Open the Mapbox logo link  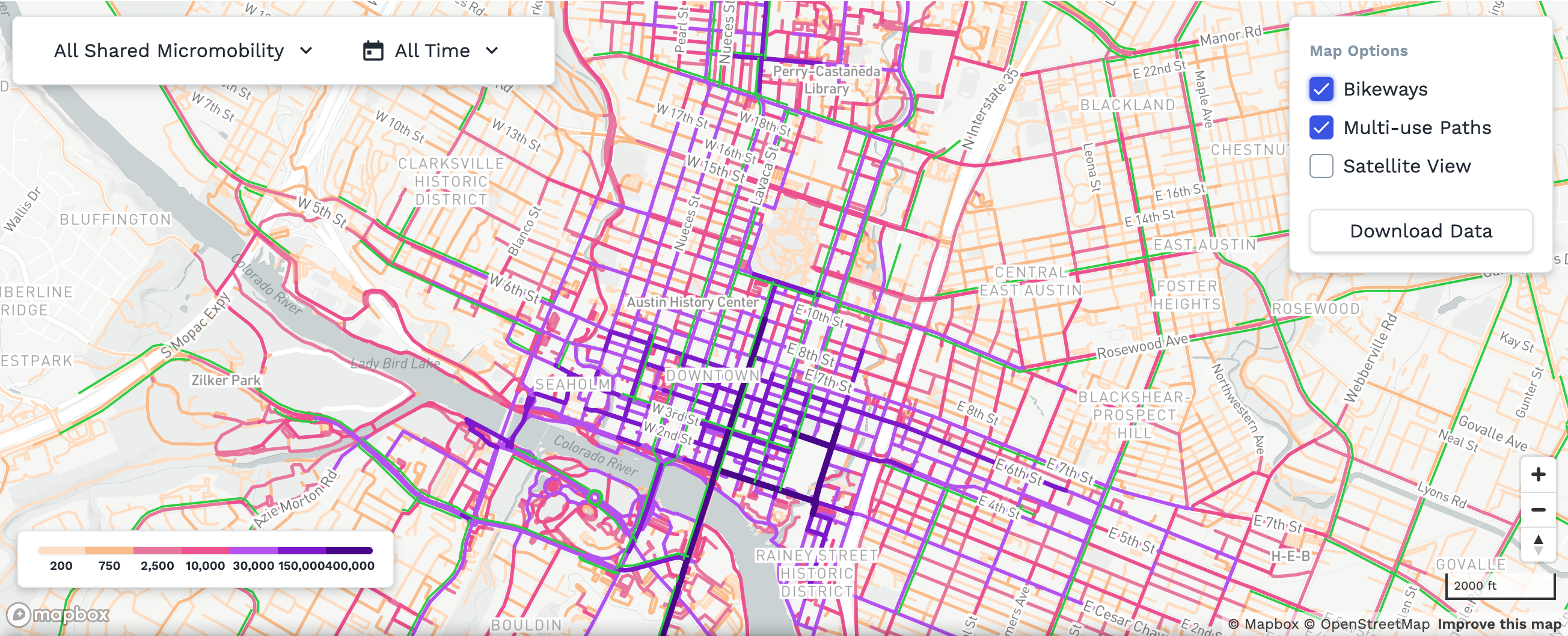(x=58, y=614)
